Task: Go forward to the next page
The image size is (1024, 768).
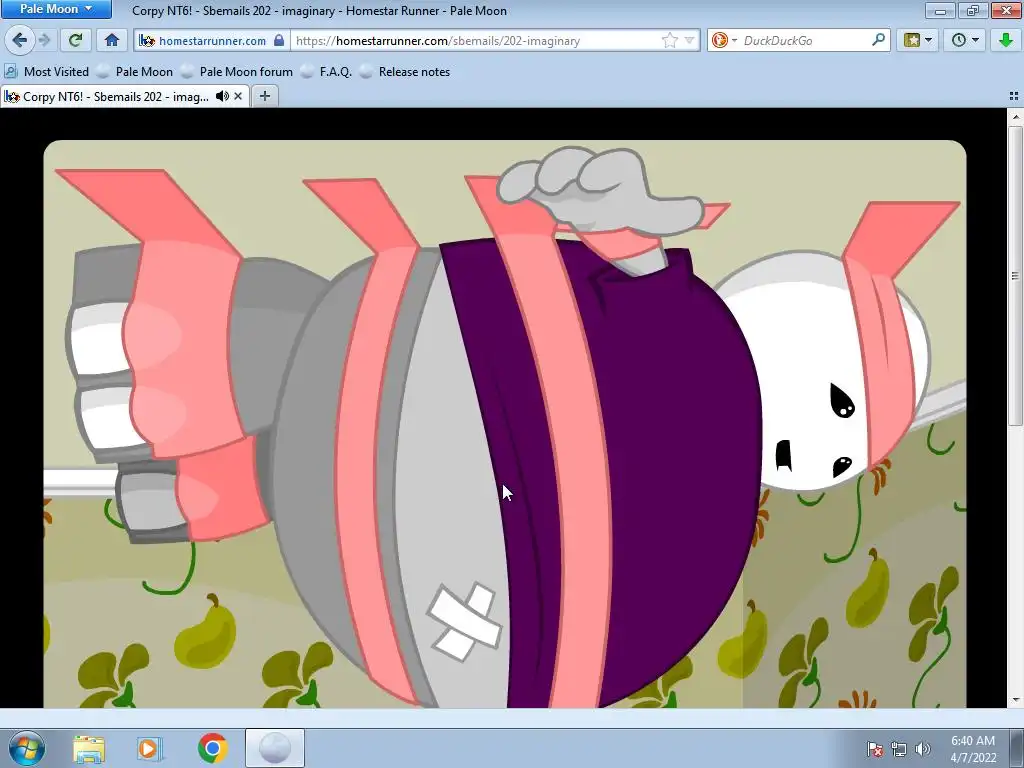Action: 44,40
